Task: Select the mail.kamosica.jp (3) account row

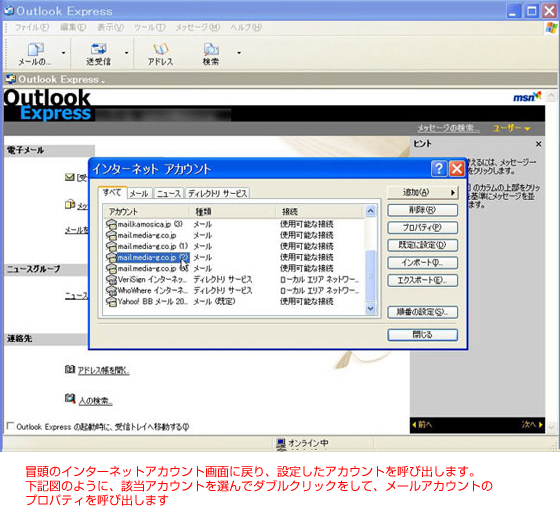Action: click(235, 224)
